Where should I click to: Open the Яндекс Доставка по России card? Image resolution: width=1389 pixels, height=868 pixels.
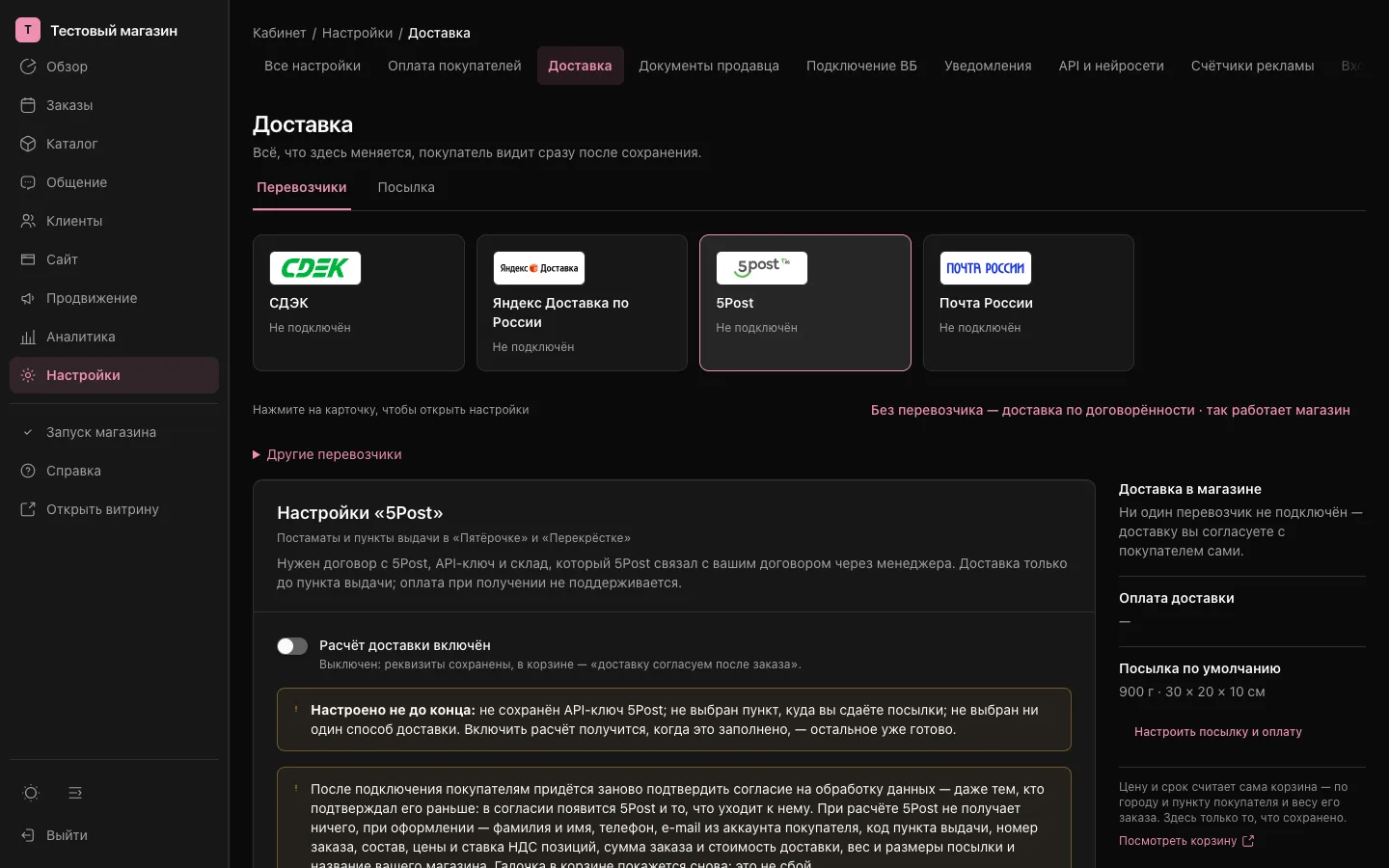point(582,303)
